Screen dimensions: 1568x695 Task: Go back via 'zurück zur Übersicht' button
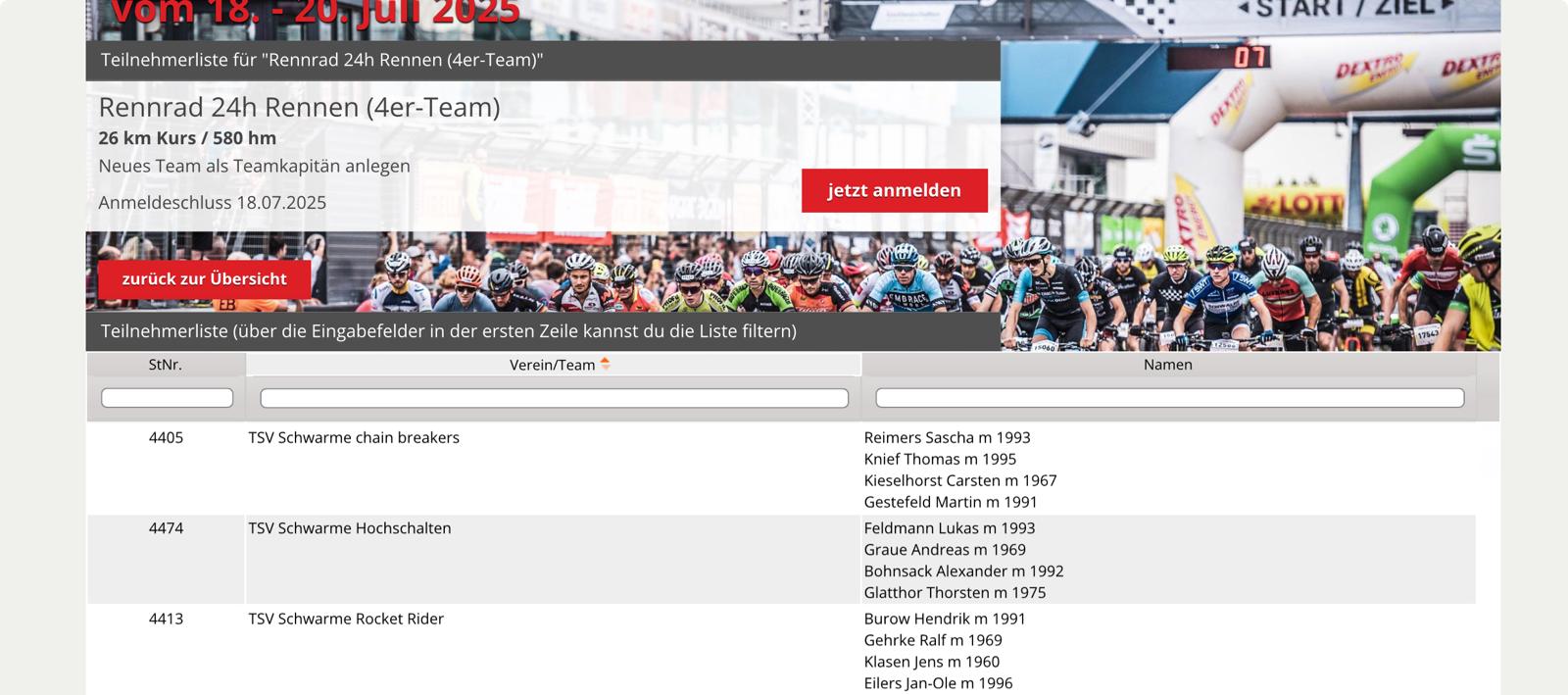(x=204, y=279)
